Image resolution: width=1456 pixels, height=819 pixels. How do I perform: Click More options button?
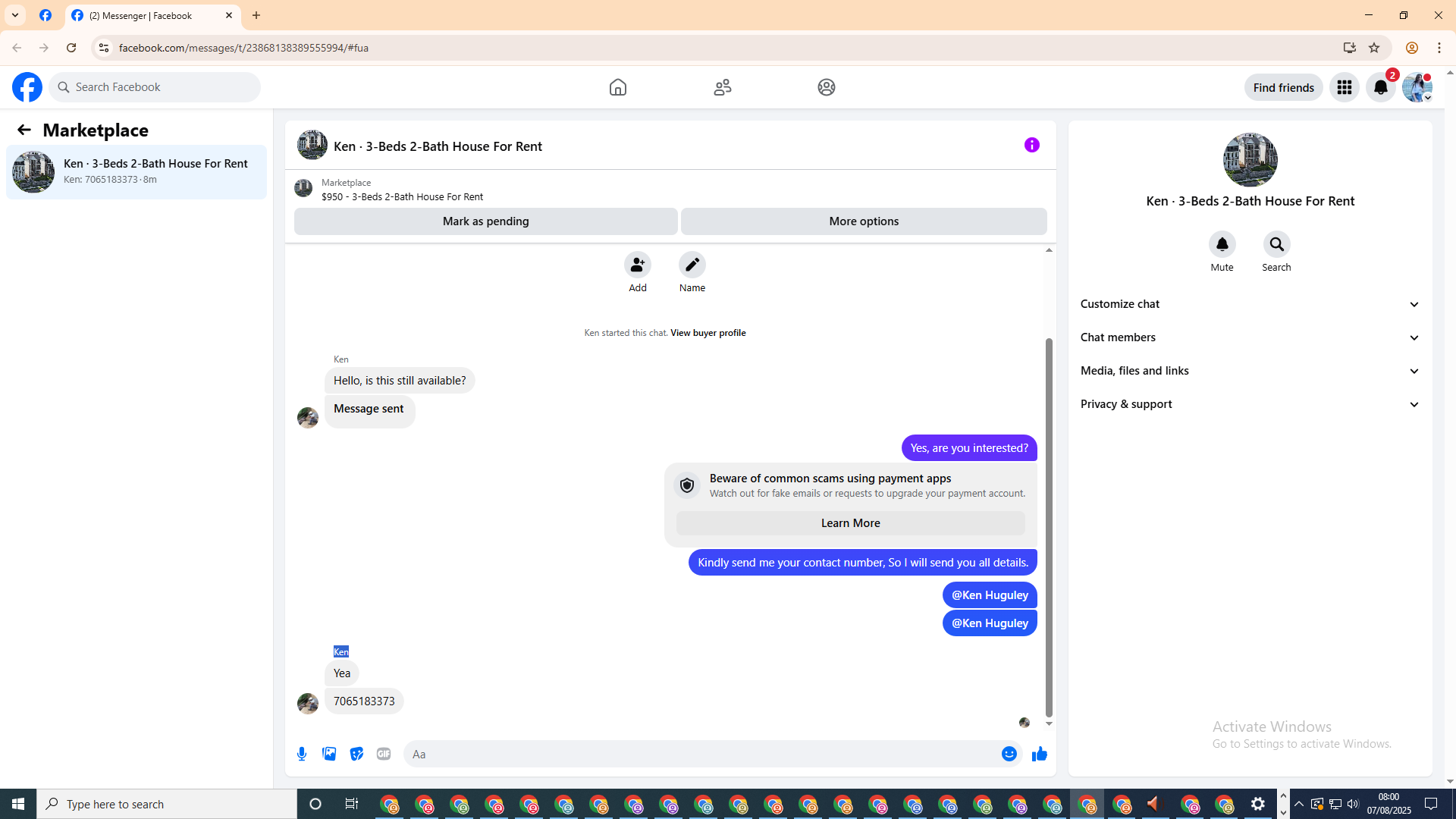pyautogui.click(x=864, y=221)
